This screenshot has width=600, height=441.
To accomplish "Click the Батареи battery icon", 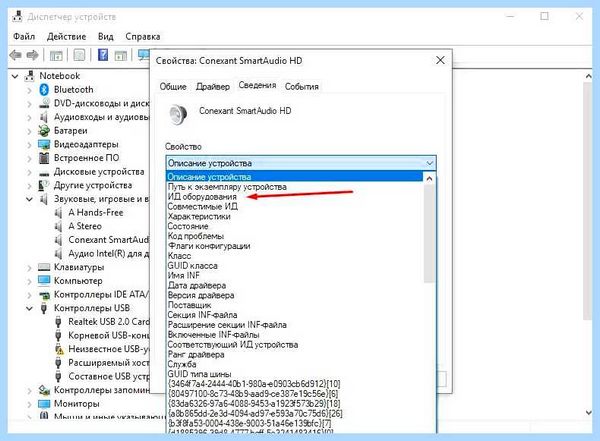I will [44, 131].
